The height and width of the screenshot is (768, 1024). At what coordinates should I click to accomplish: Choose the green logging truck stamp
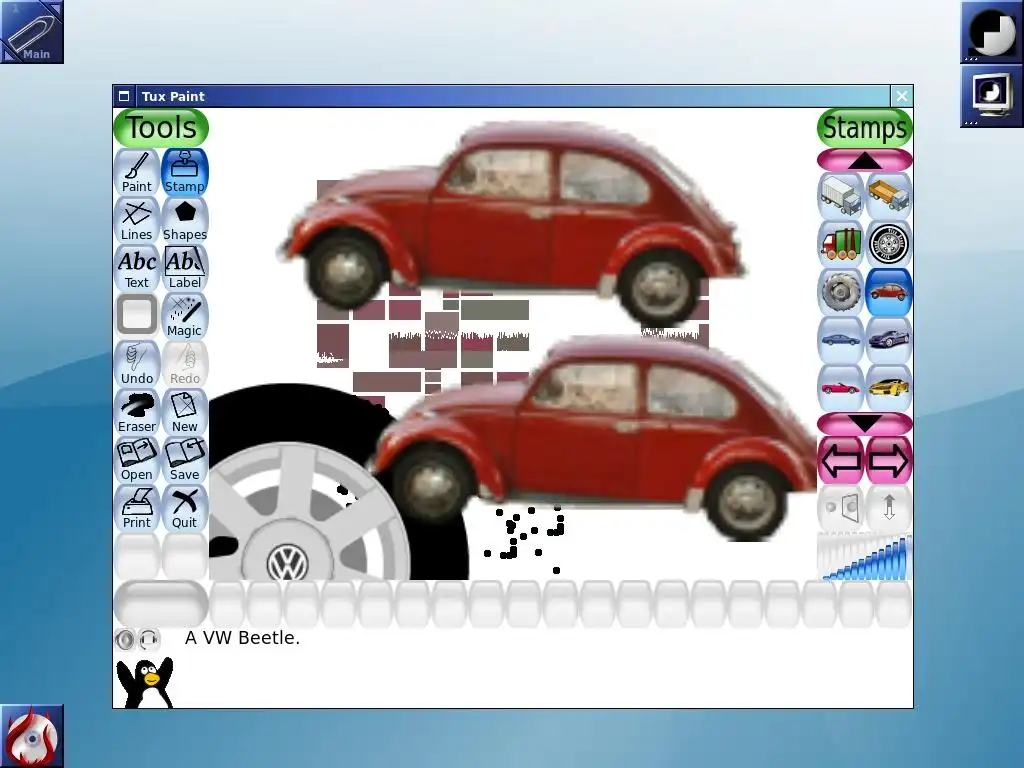point(840,244)
